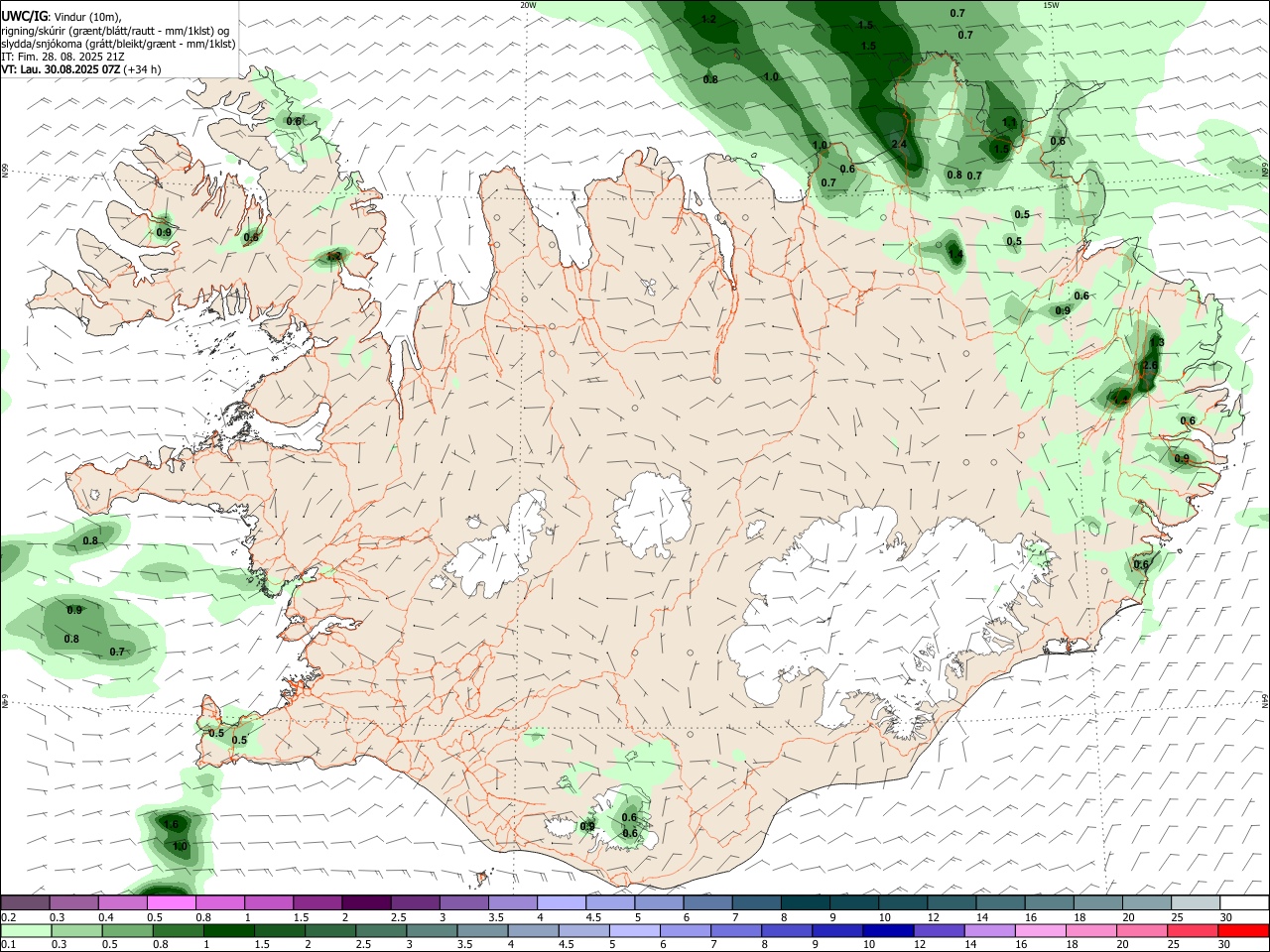Select green swatch above lower-row '0.5' label

click(x=127, y=931)
